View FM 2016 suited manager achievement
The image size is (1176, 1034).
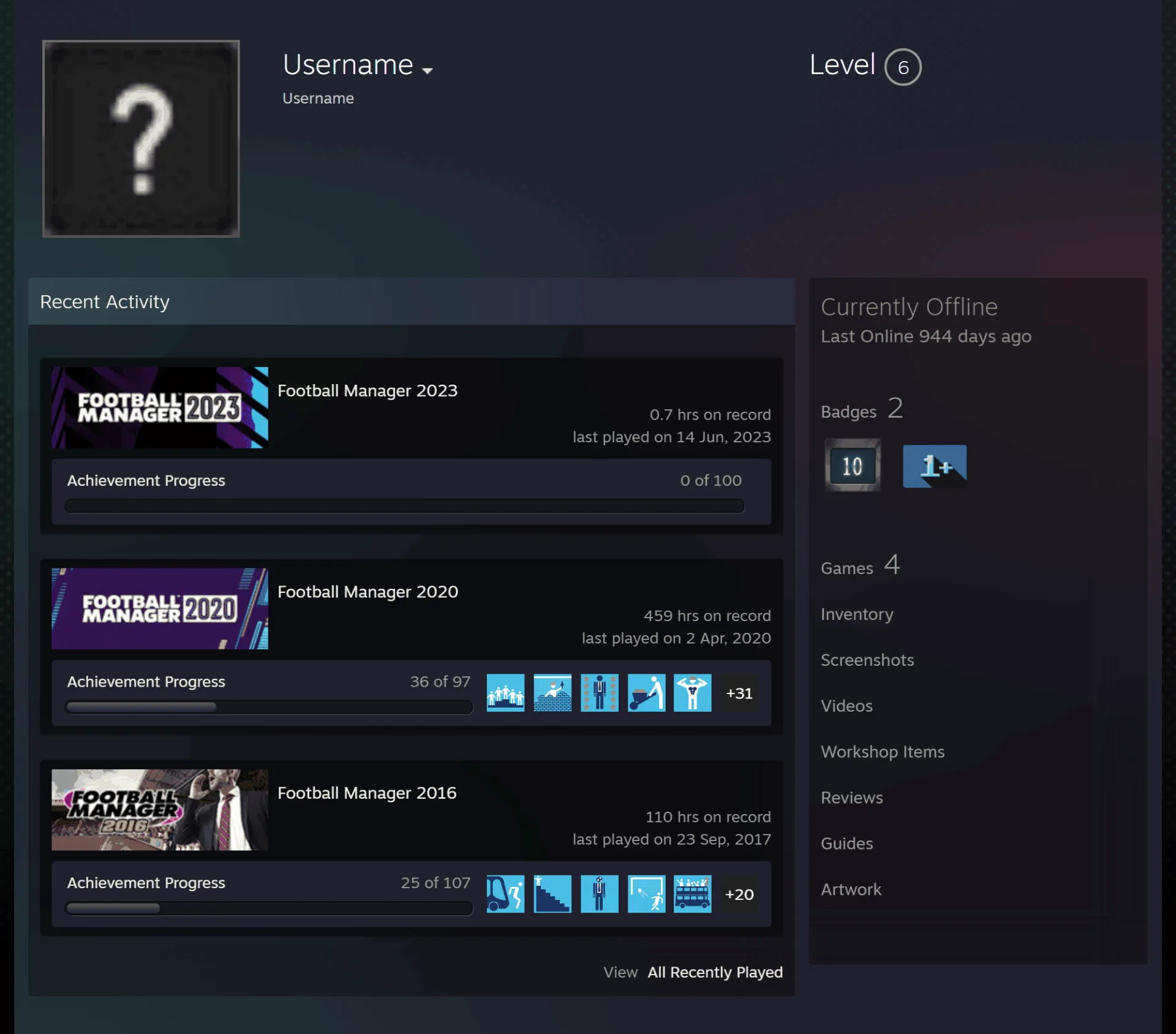tap(600, 894)
